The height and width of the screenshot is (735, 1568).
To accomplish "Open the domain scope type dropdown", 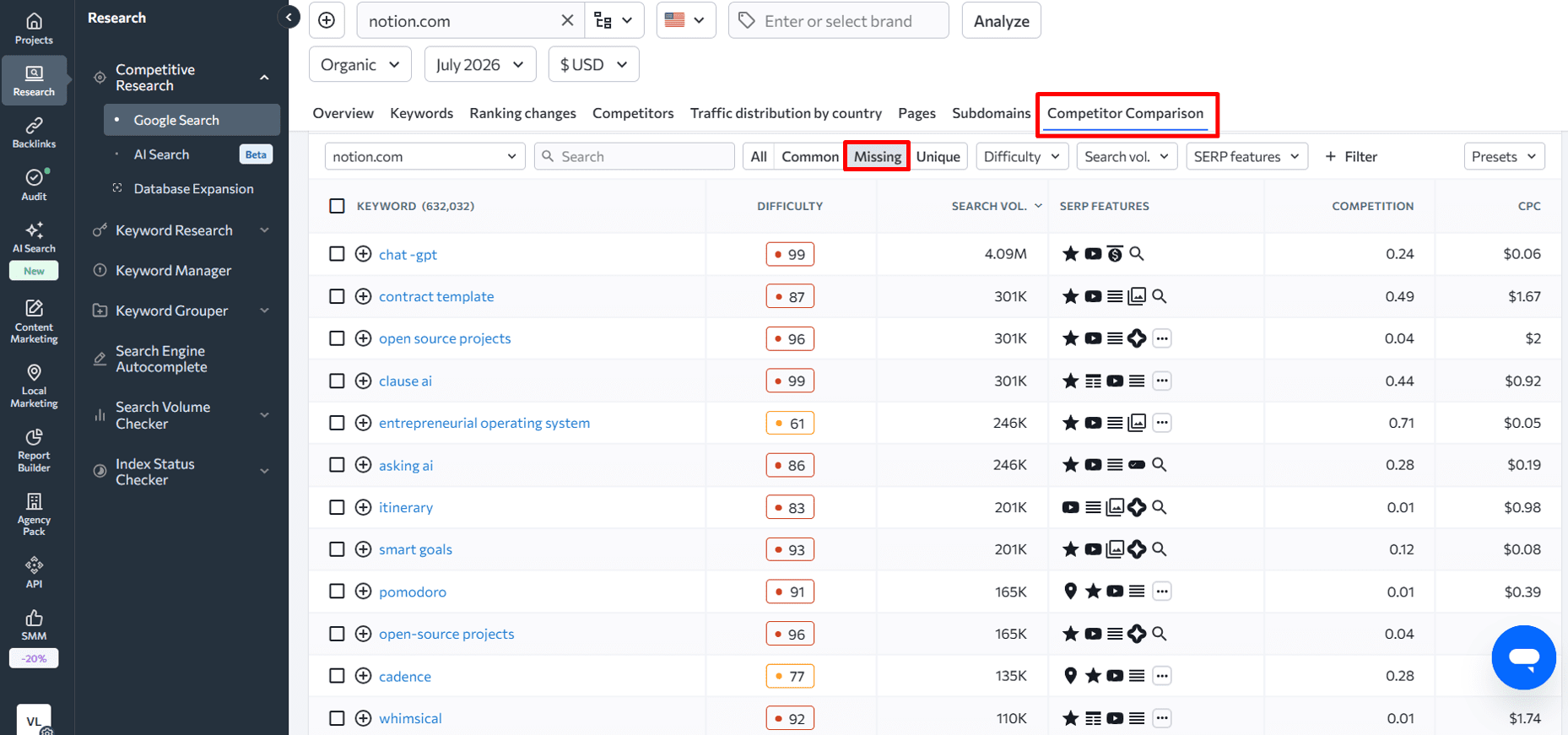I will coord(614,20).
